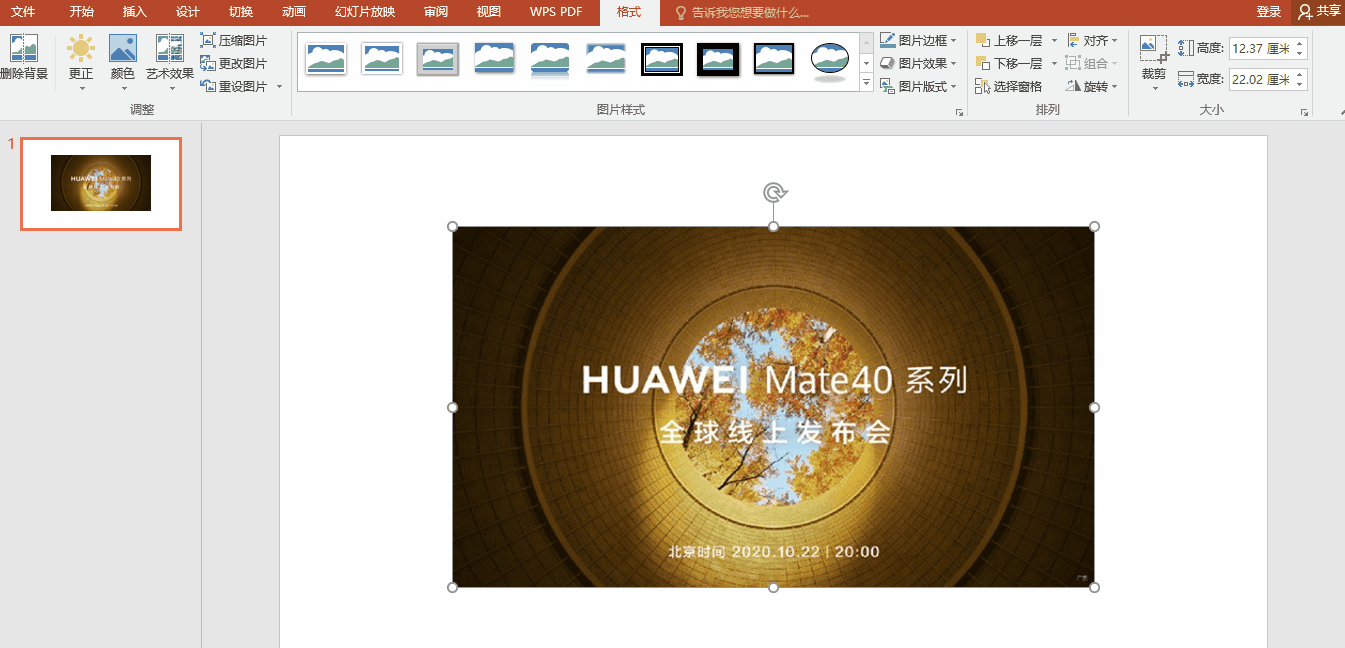Click Change Picture (更改图片)
This screenshot has width=1345, height=648.
(234, 63)
